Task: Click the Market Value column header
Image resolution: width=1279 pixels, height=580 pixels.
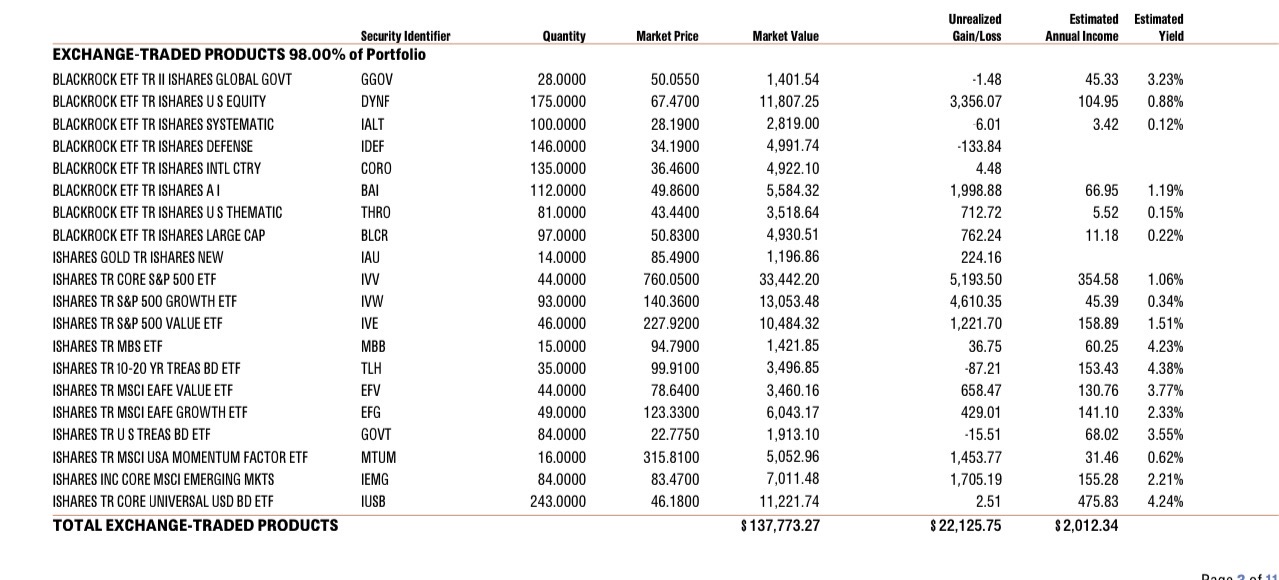Action: tap(785, 36)
